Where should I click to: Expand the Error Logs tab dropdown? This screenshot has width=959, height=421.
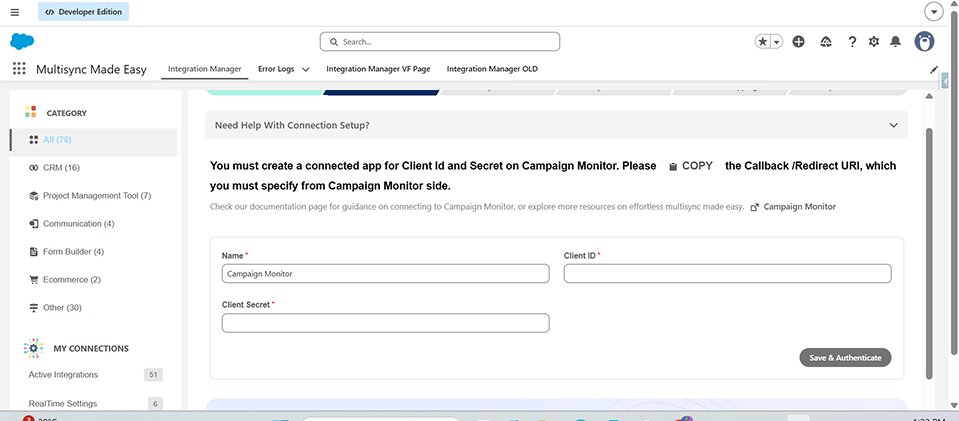pyautogui.click(x=306, y=69)
